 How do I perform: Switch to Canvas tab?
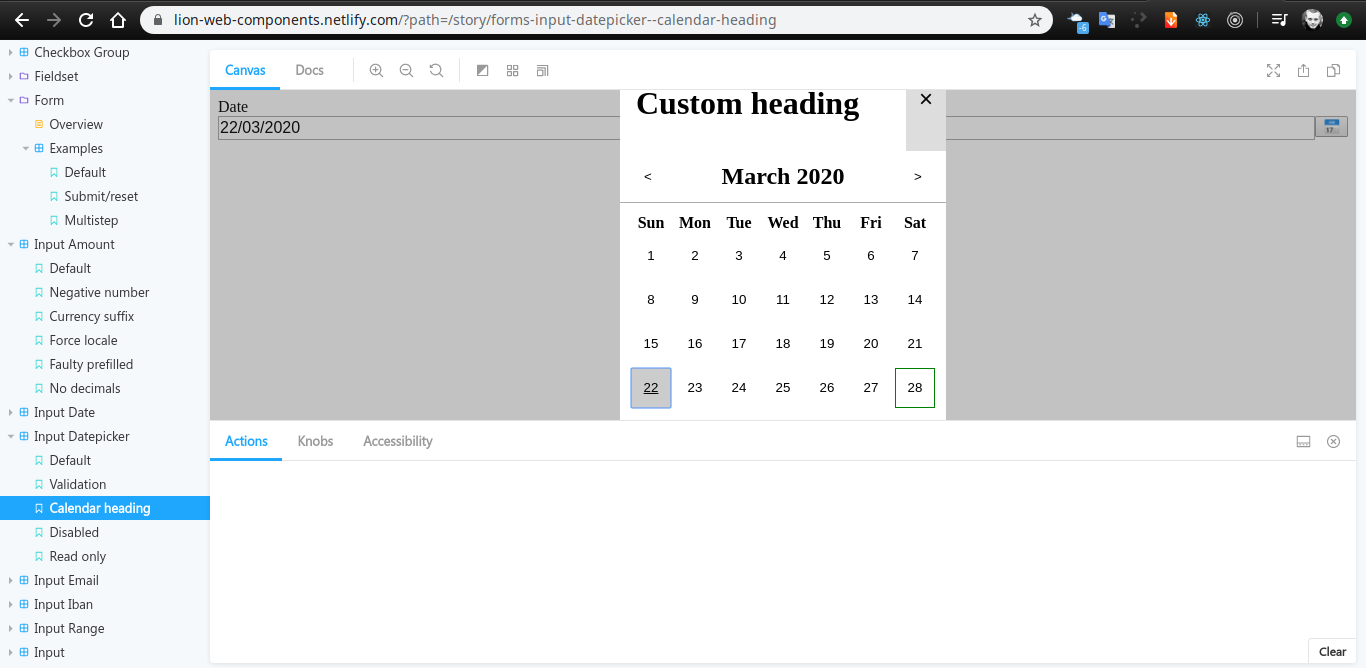coord(245,70)
